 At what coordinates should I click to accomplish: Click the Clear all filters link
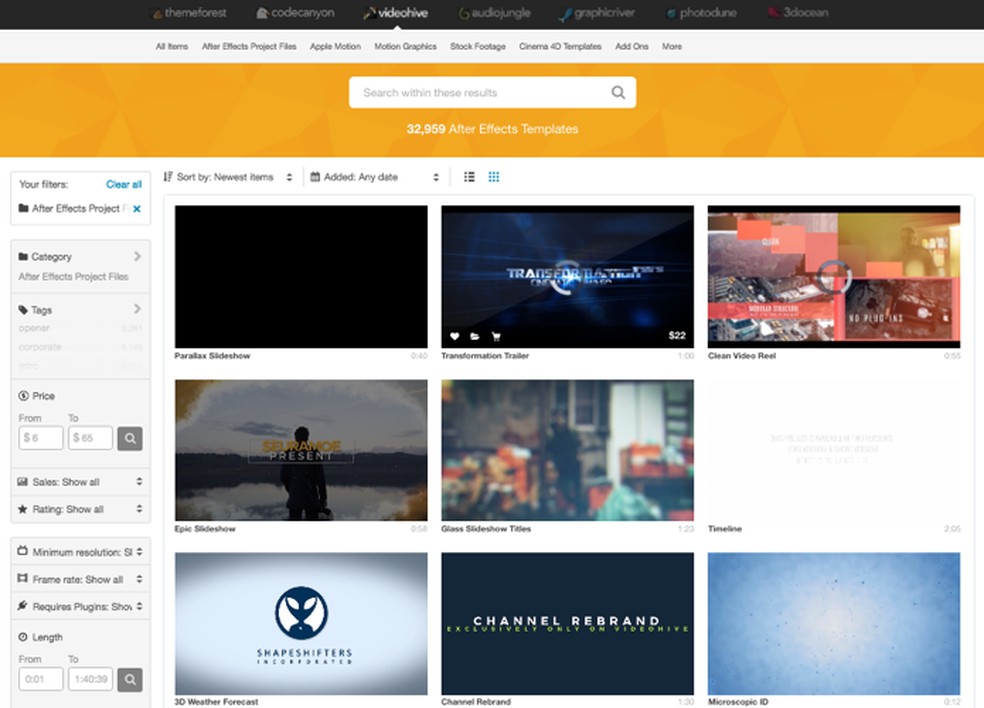124,184
